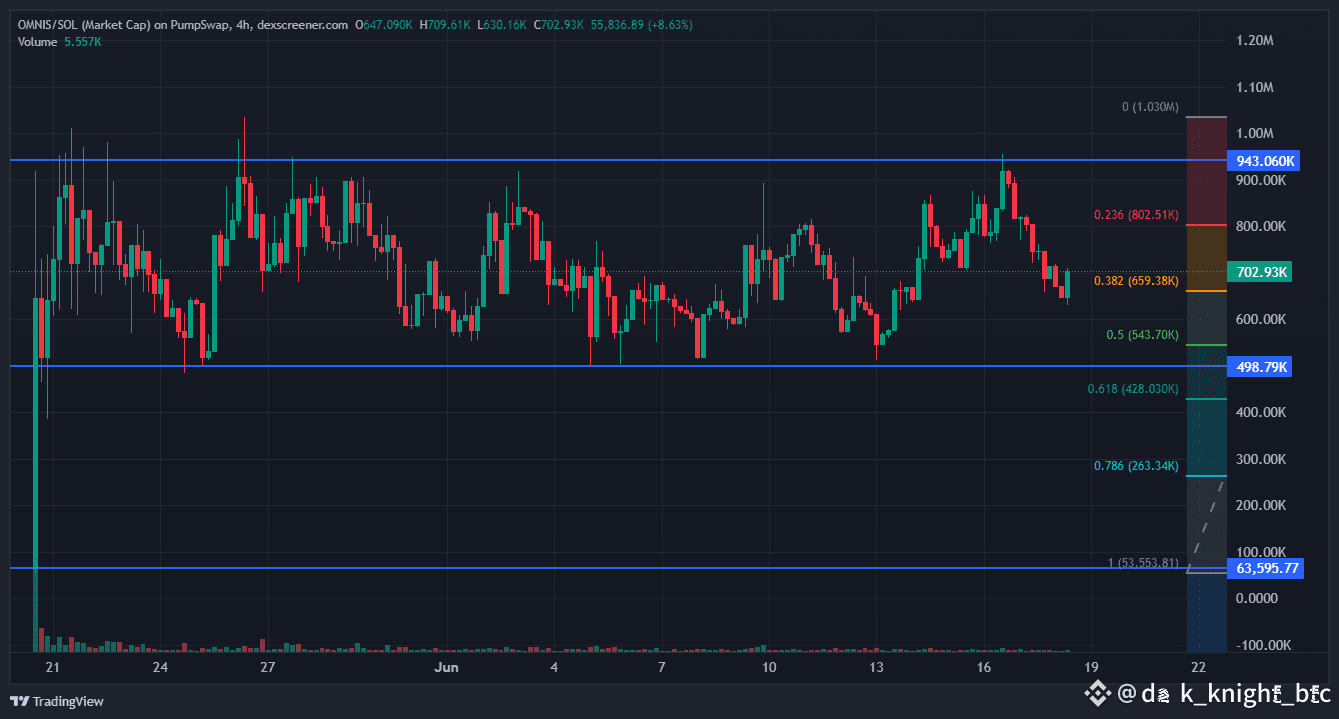The image size is (1339, 719).
Task: Click the Jun date label on time axis
Action: tap(446, 667)
